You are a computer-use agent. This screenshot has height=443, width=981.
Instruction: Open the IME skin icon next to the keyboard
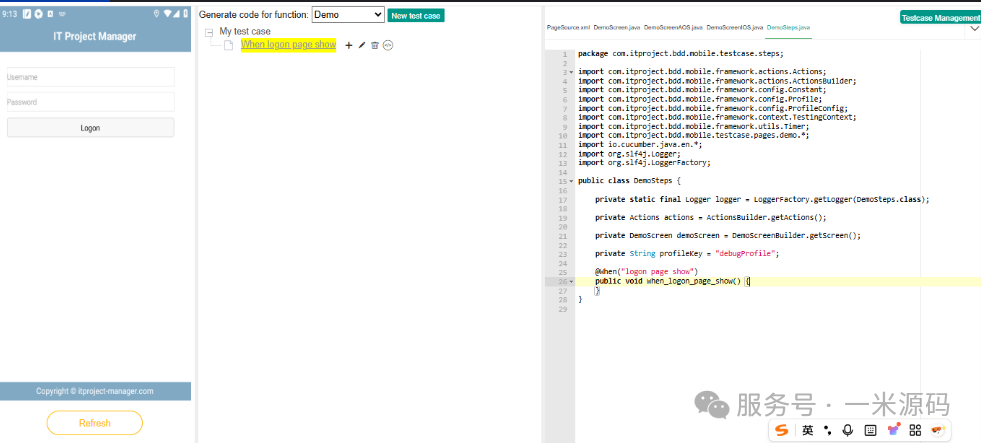(893, 430)
